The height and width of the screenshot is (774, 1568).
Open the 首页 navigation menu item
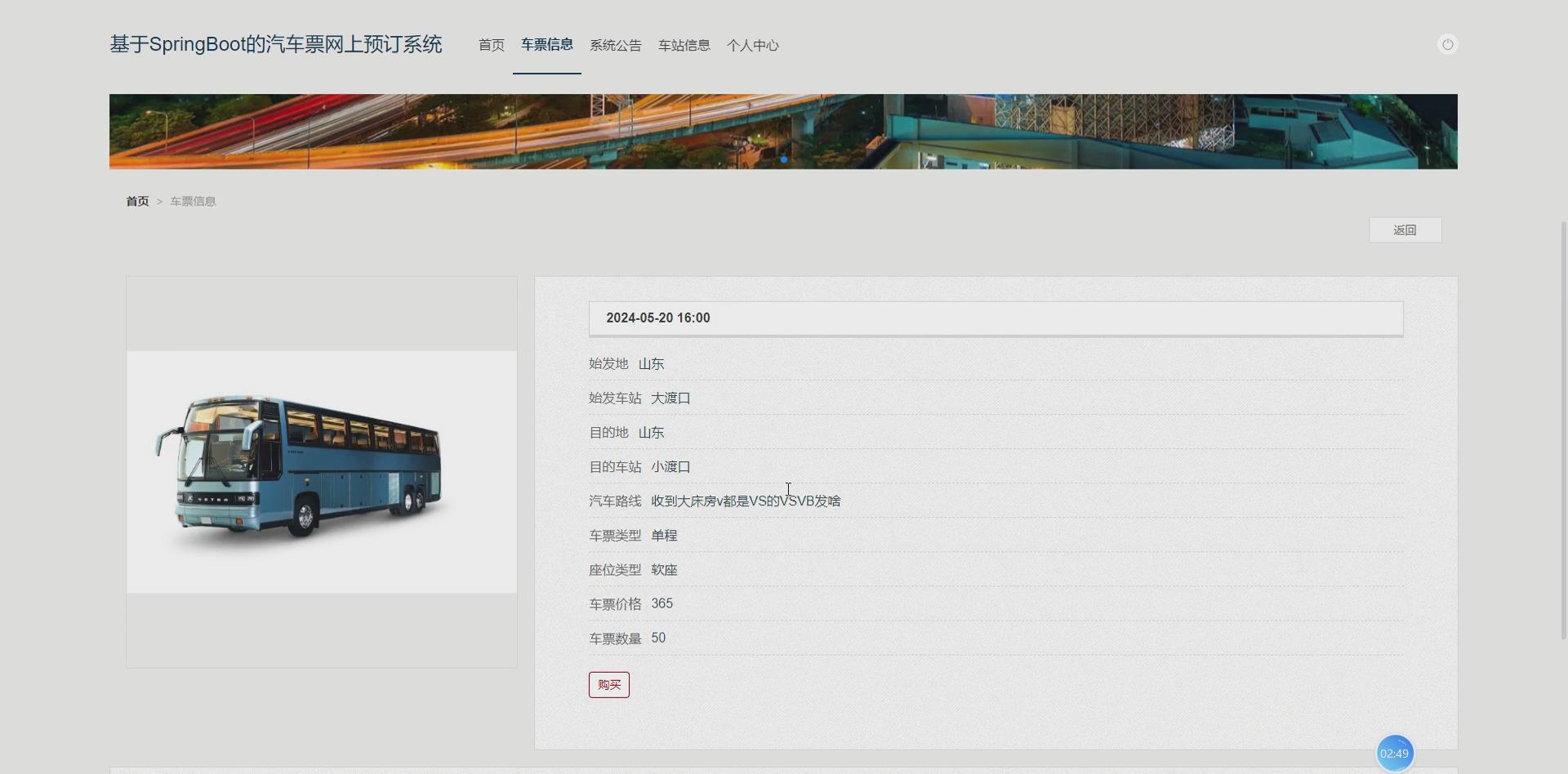pos(490,45)
